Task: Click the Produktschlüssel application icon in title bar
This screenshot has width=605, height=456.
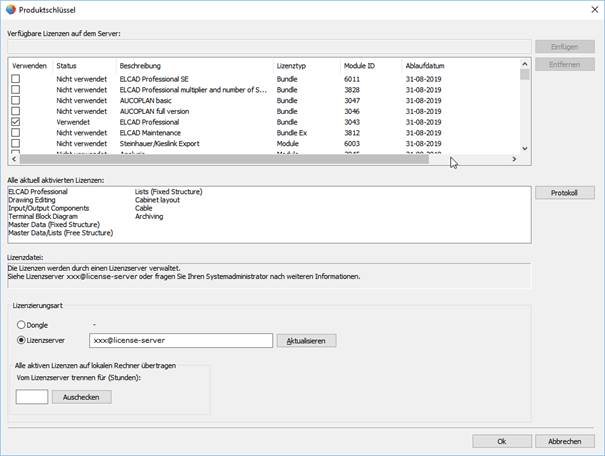Action: coord(10,10)
